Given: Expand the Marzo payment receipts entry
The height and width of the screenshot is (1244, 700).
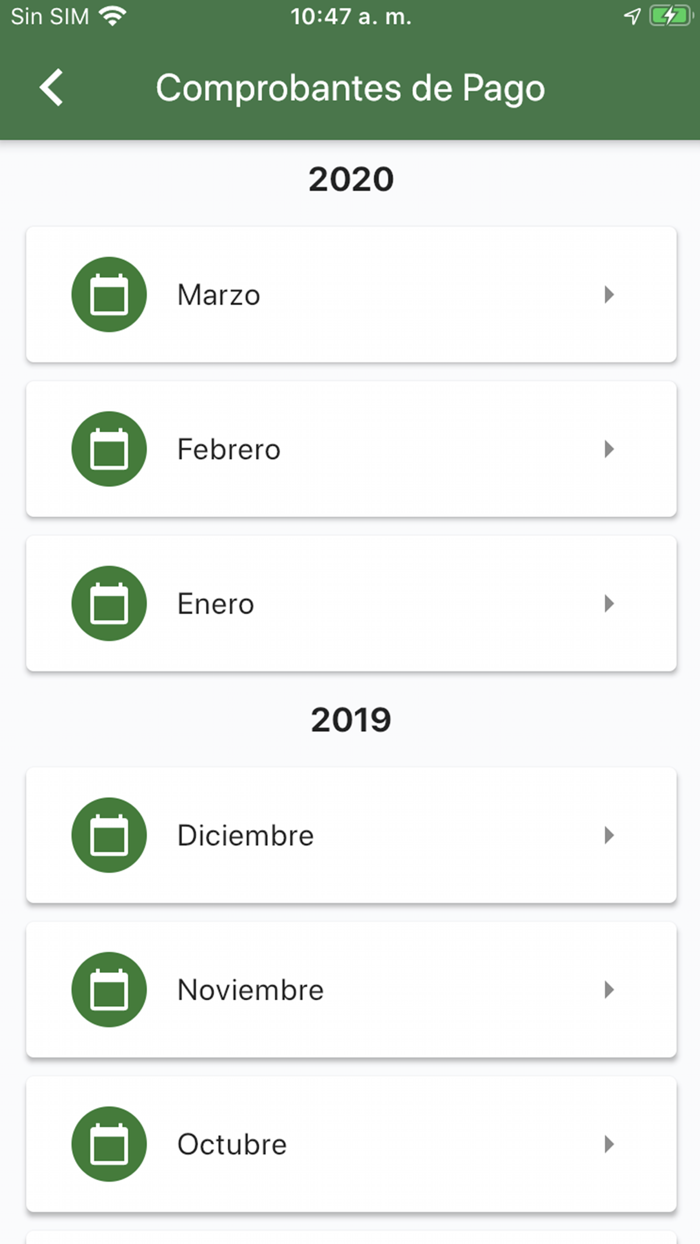Looking at the screenshot, I should click(x=609, y=294).
